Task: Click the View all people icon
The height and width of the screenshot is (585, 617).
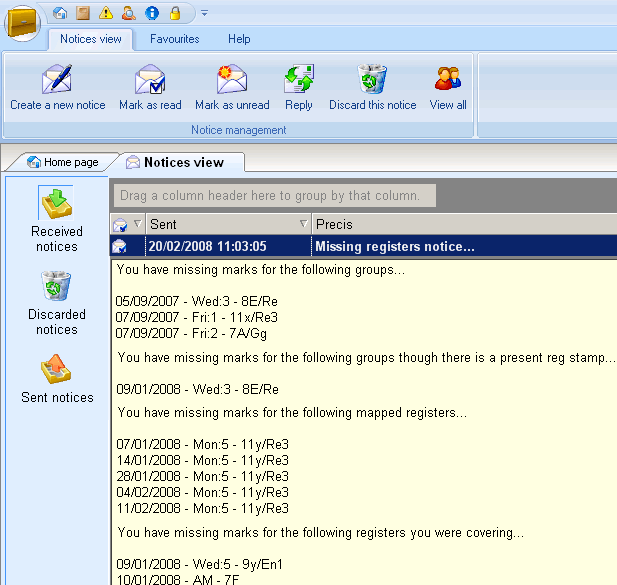Action: tap(448, 78)
